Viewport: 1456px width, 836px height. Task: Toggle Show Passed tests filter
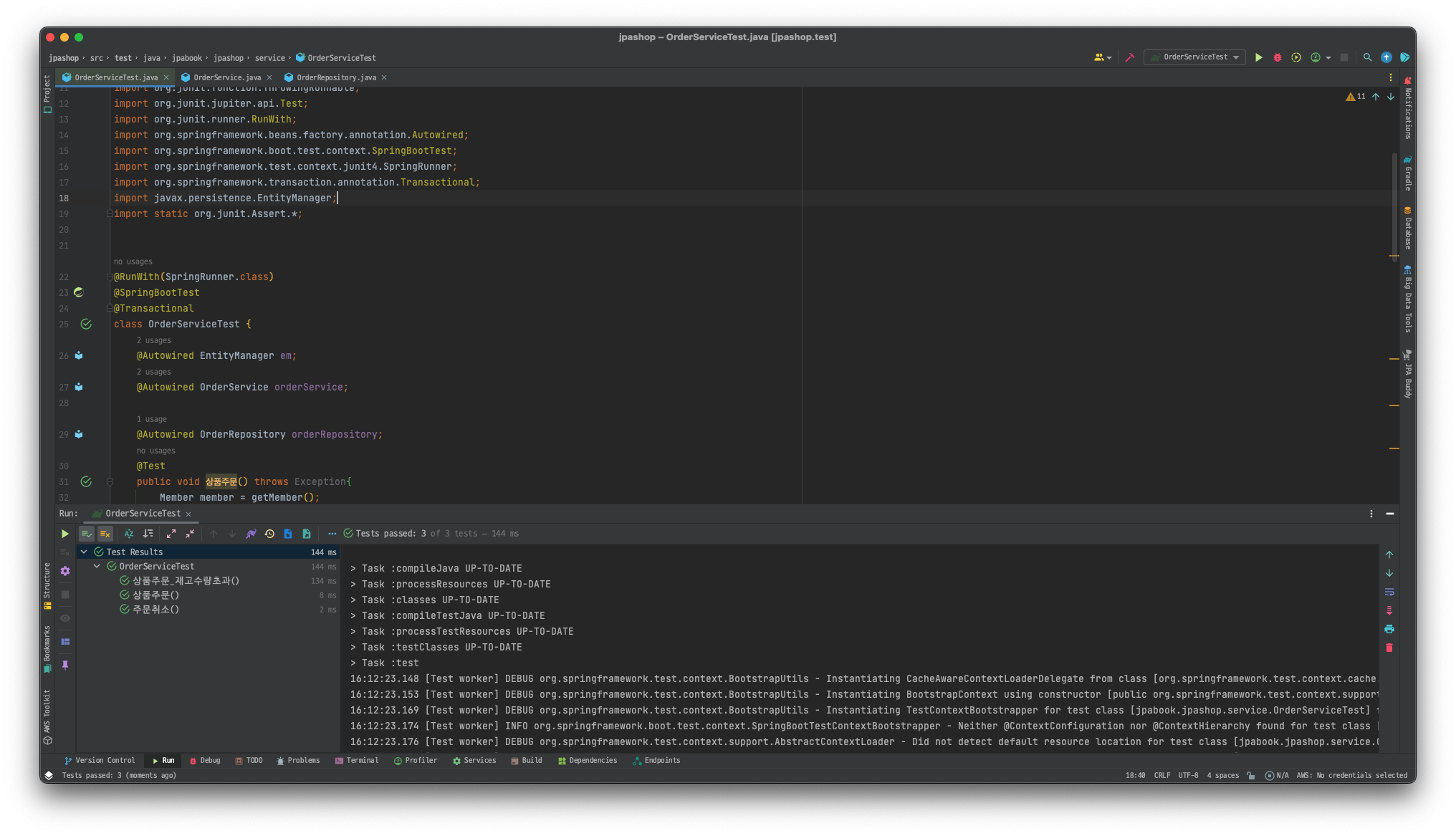pos(87,534)
